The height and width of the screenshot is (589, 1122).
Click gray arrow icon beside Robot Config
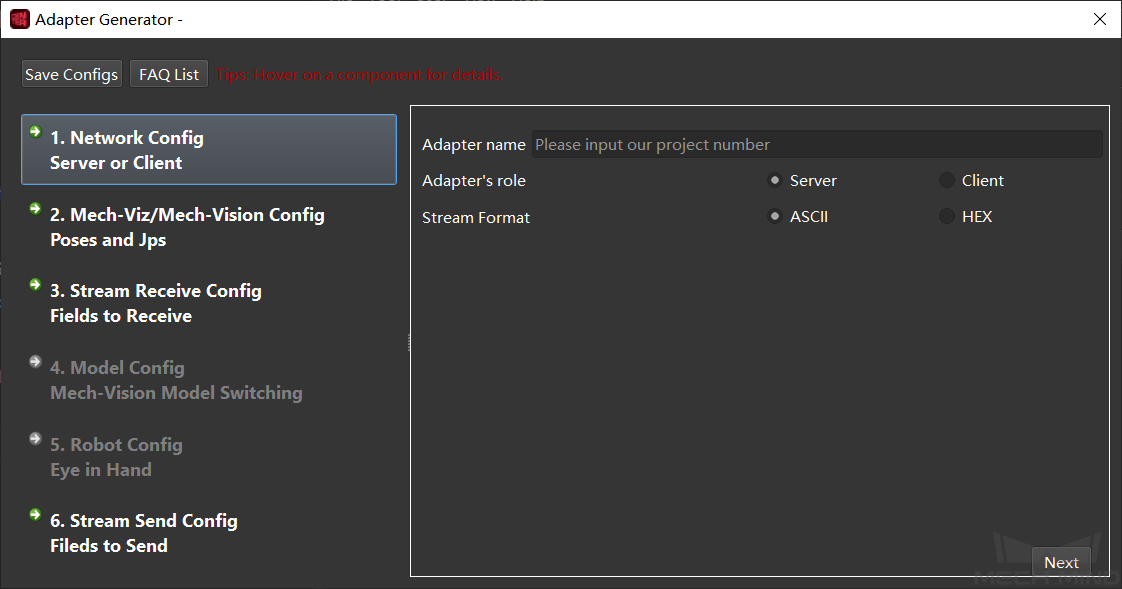pyautogui.click(x=35, y=438)
